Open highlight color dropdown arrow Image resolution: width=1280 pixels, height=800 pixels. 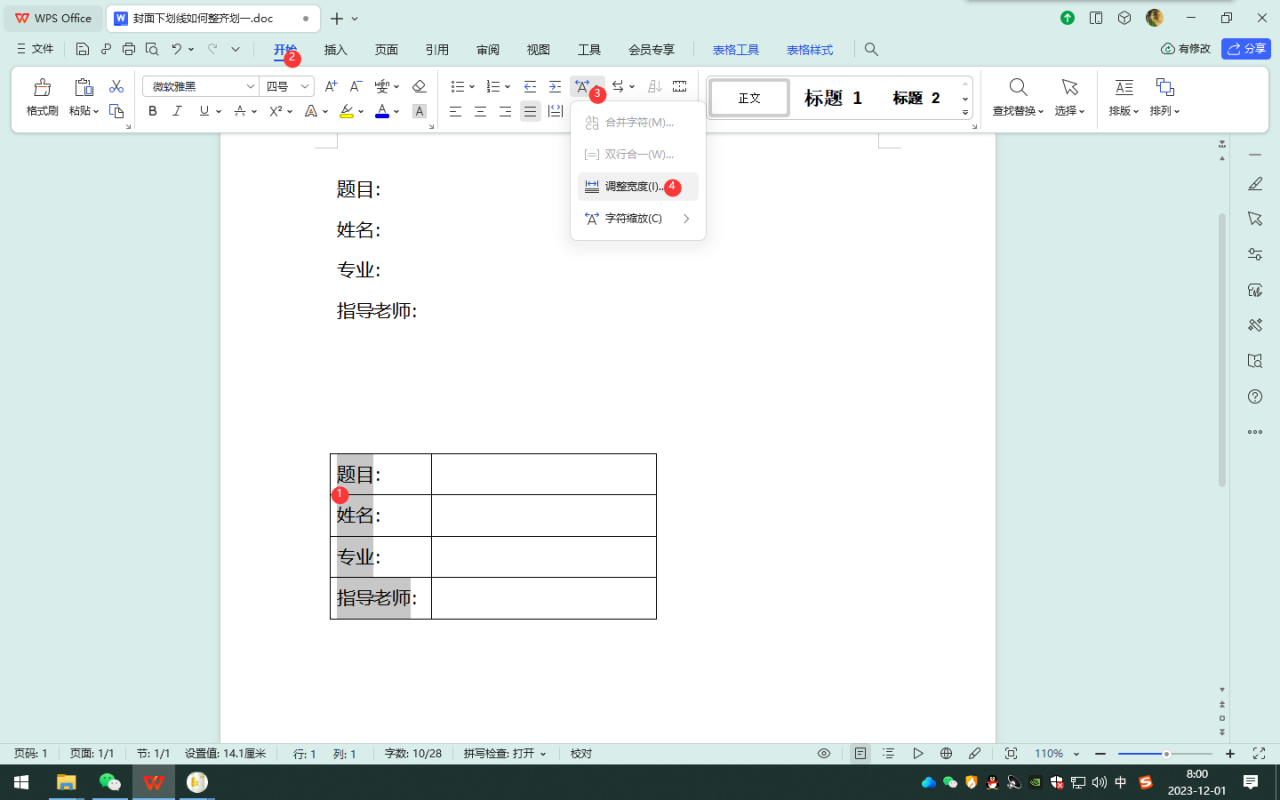point(361,111)
